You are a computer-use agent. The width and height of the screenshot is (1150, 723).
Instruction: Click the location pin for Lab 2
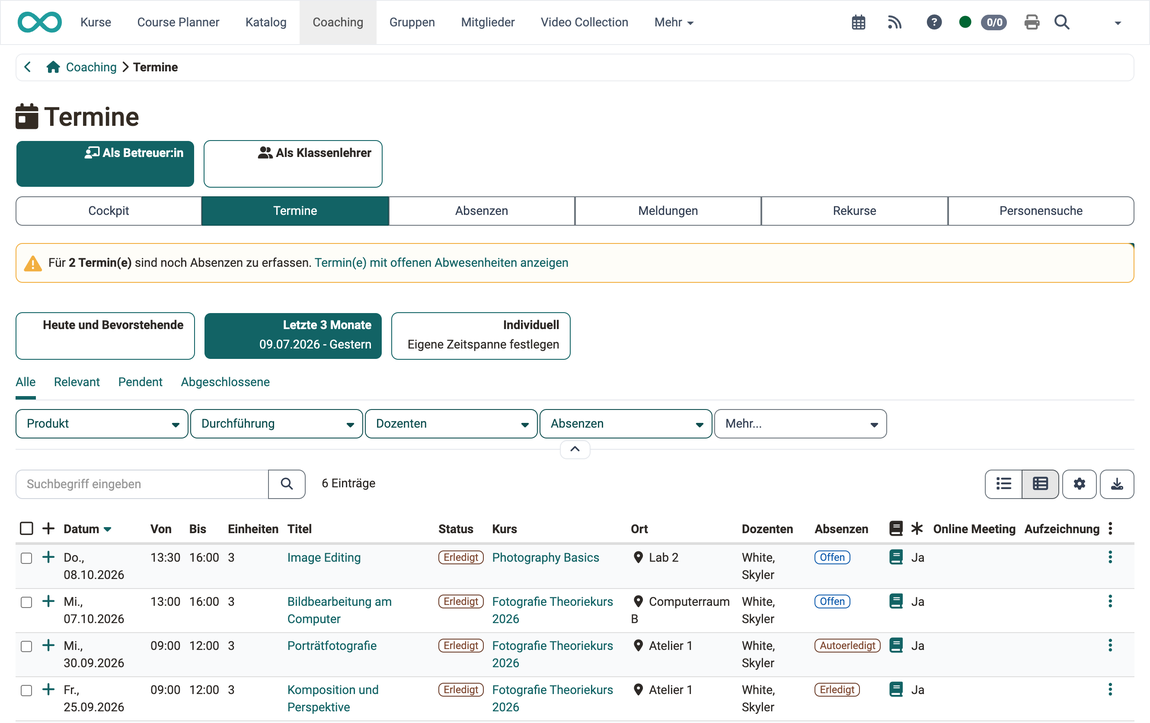[638, 557]
